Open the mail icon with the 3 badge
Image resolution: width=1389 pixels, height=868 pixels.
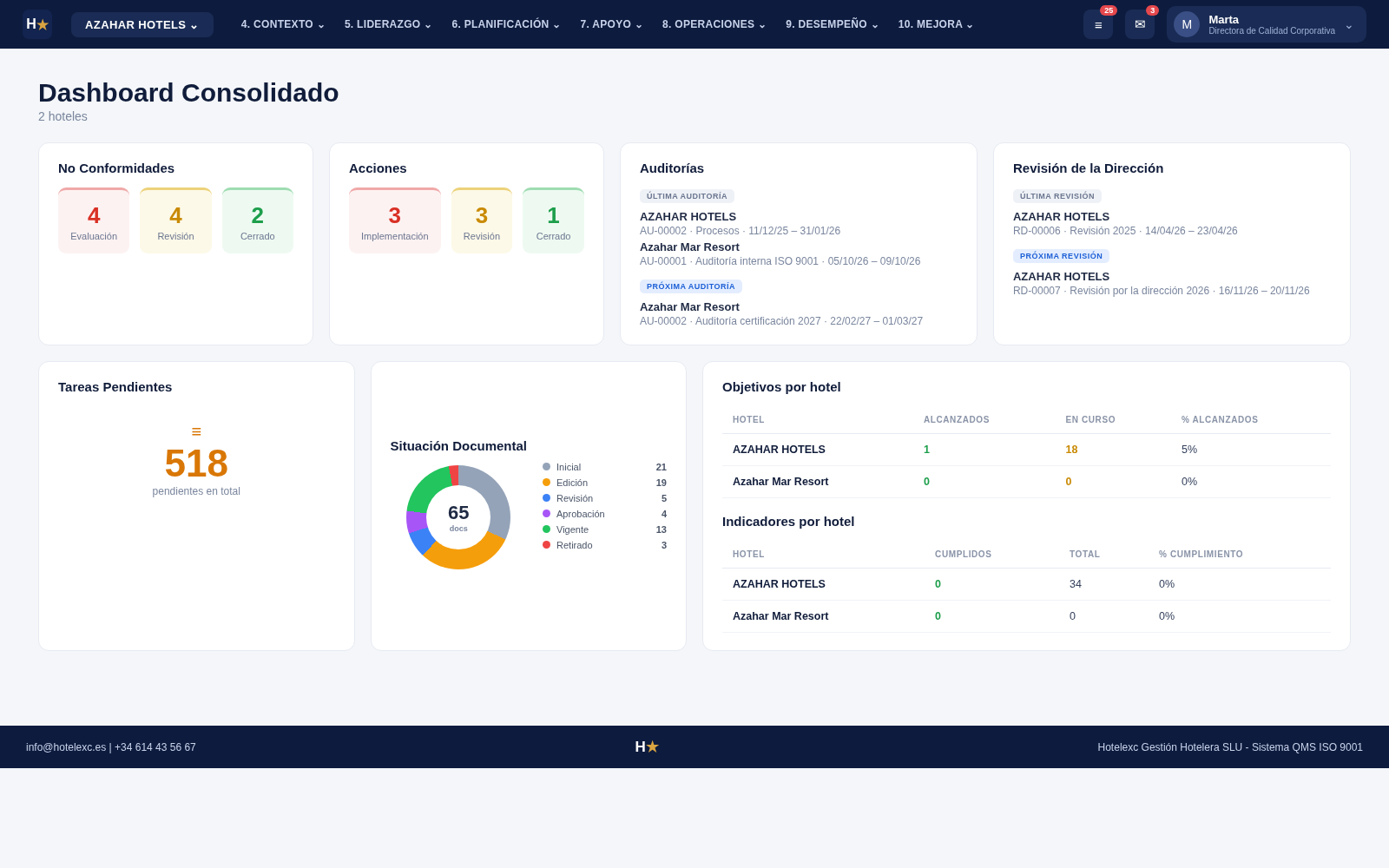(1140, 24)
